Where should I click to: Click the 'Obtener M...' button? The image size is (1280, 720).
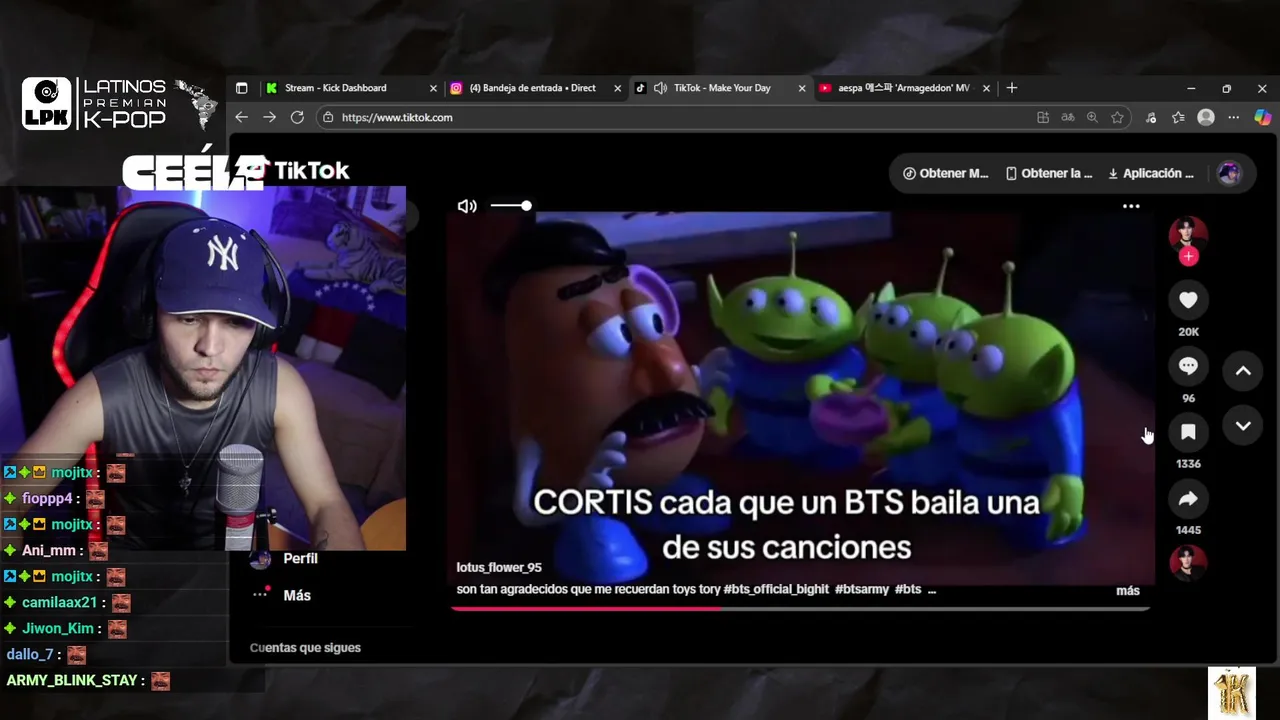pos(945,173)
